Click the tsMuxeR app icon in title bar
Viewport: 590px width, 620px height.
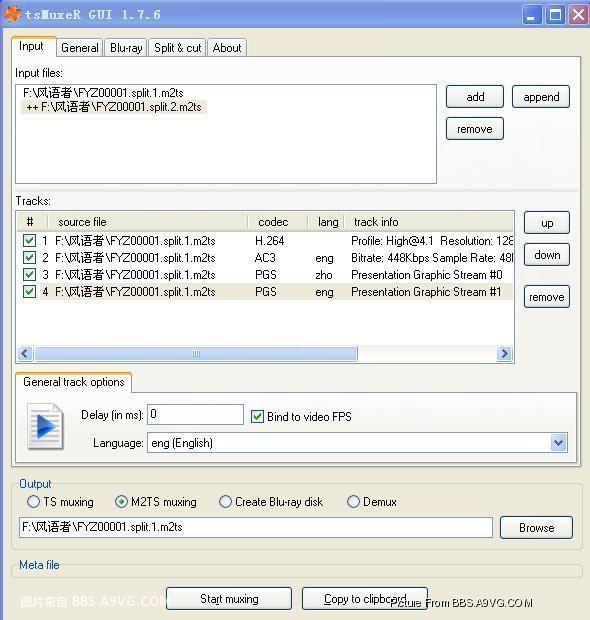point(13,15)
